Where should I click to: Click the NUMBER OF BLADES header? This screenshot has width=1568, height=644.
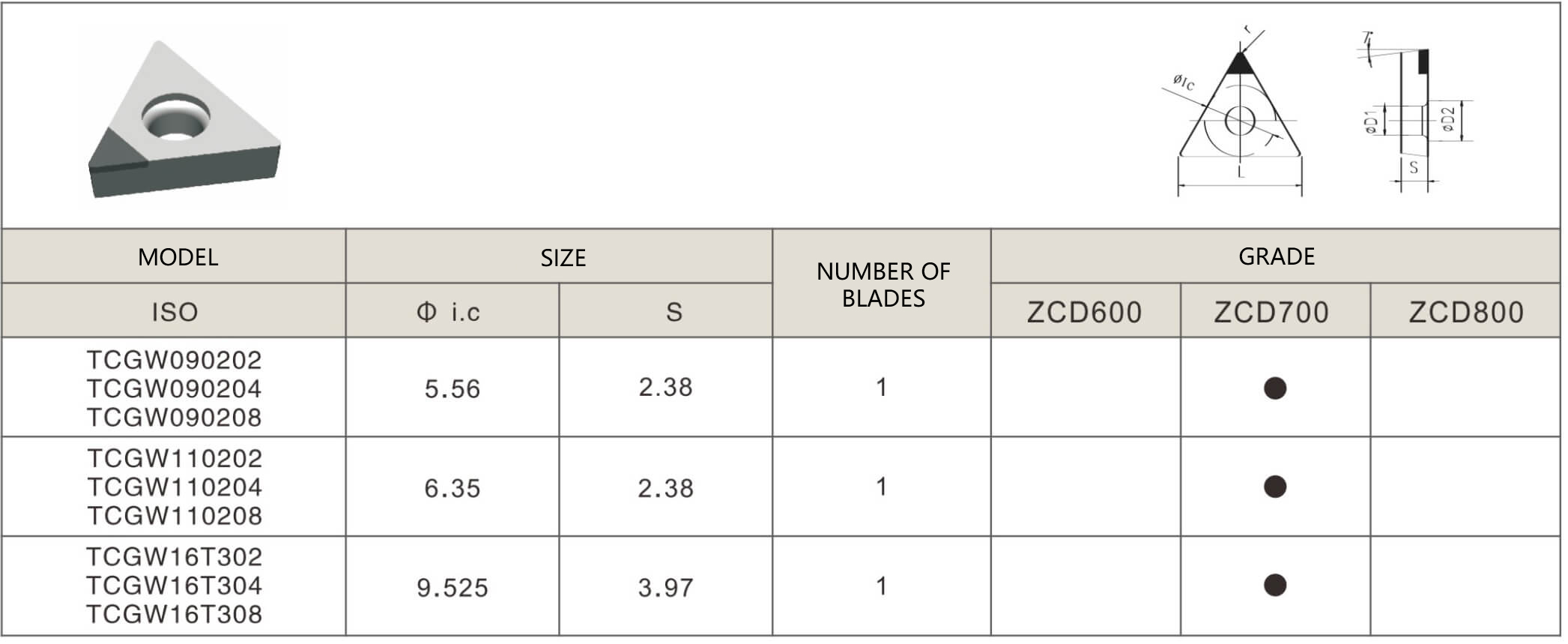(883, 285)
